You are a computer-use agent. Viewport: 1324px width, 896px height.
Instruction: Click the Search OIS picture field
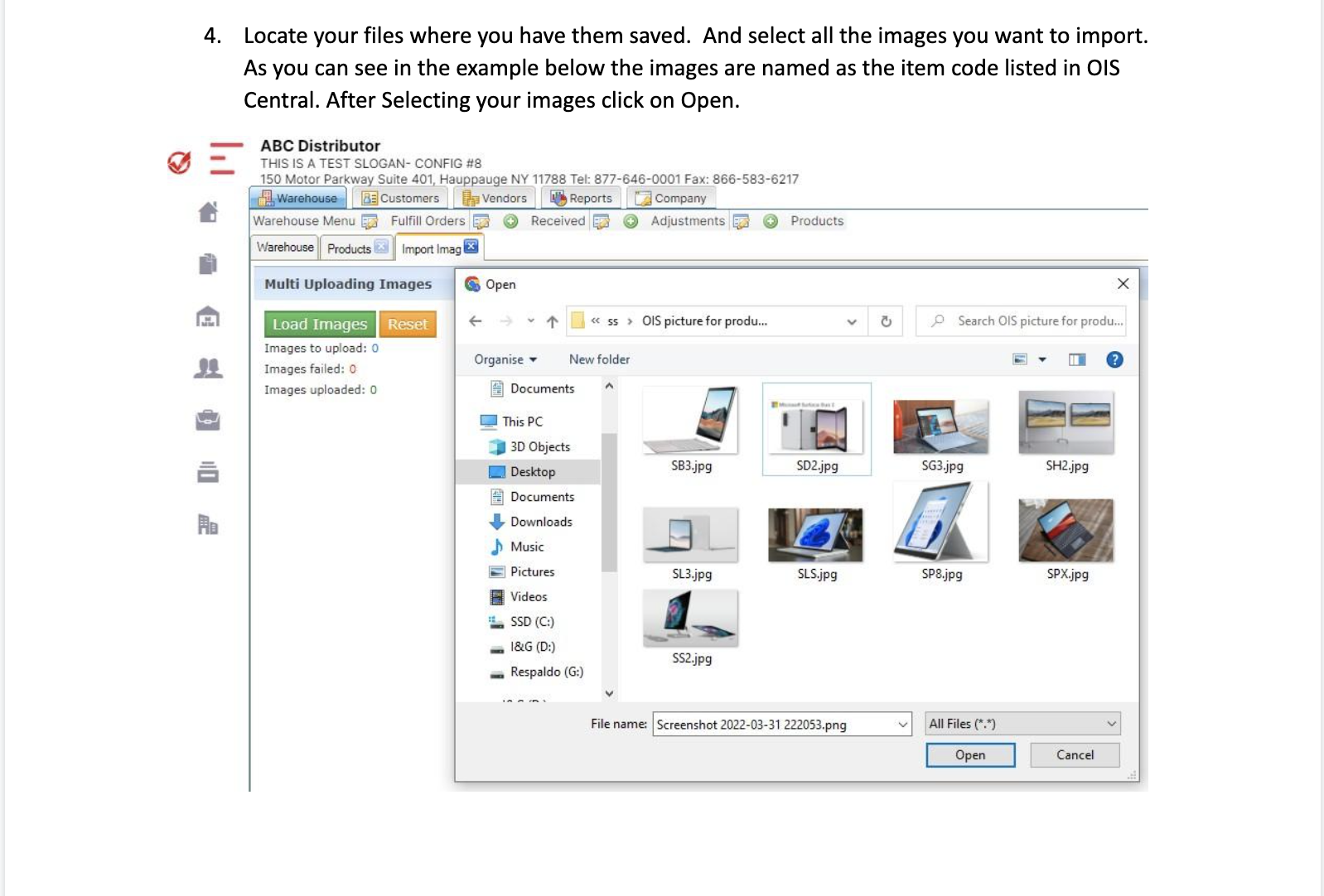[x=1021, y=321]
